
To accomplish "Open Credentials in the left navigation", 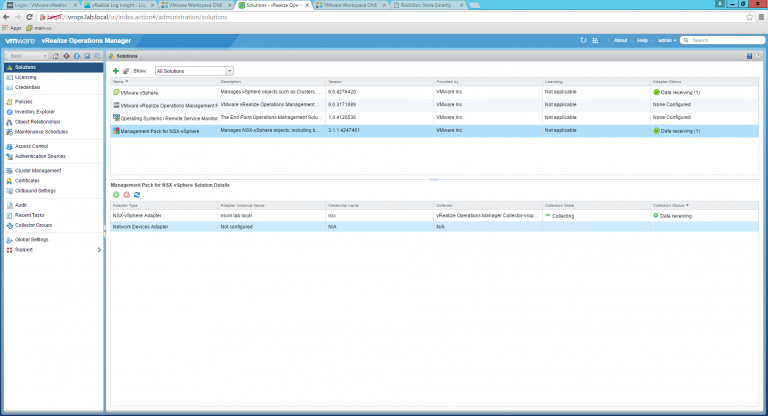I will (27, 87).
